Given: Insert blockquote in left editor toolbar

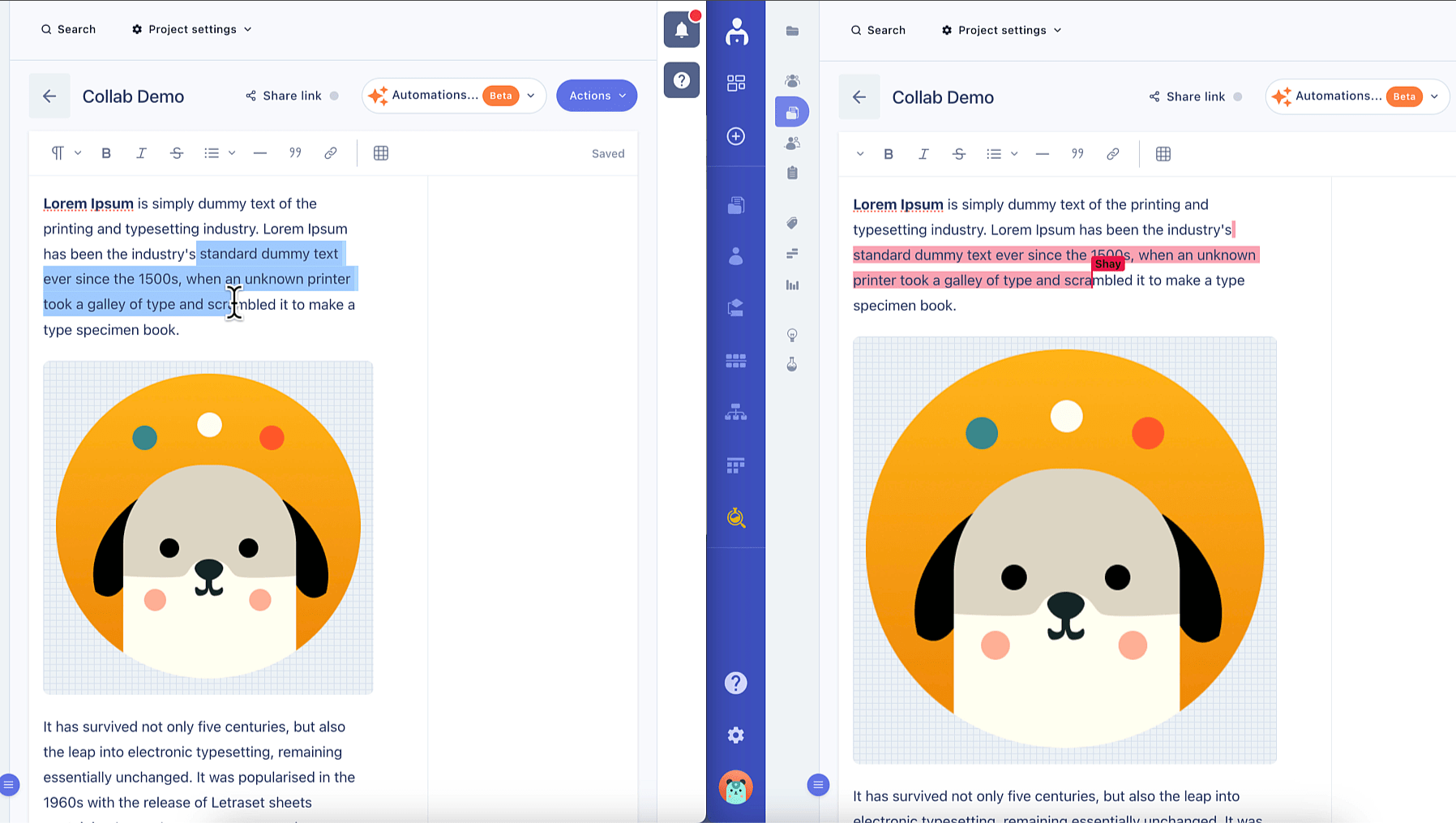Looking at the screenshot, I should 295,153.
